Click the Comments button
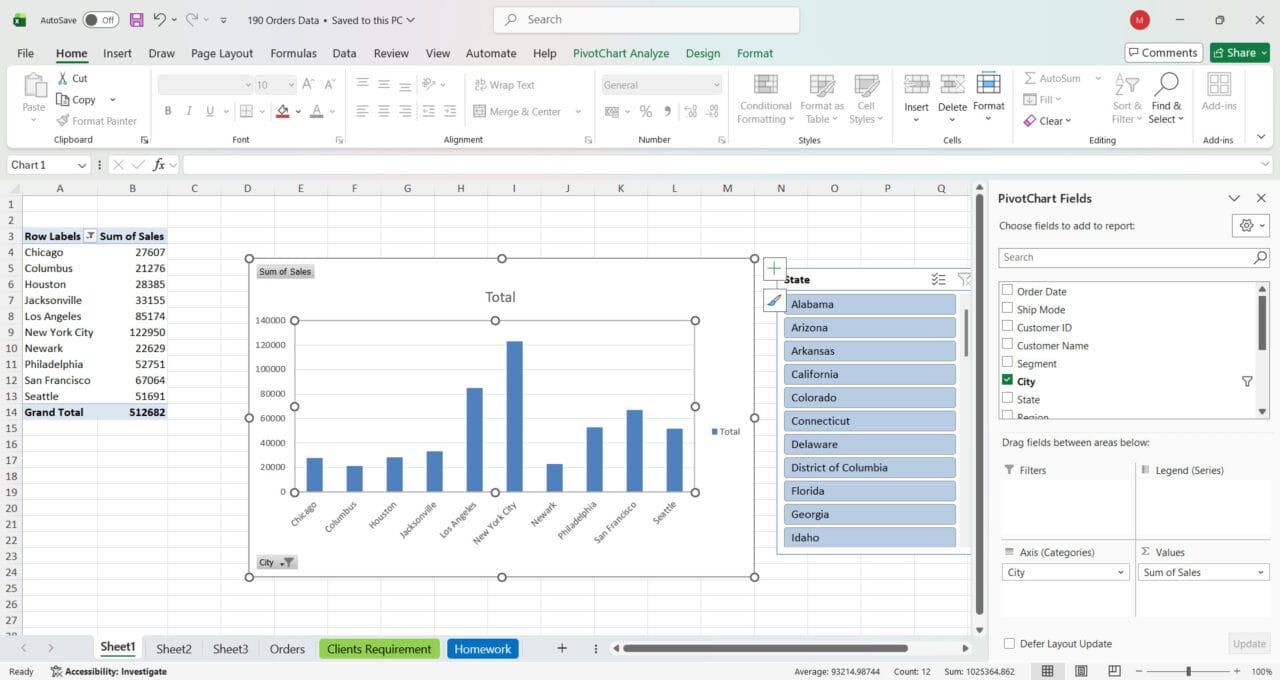 tap(1163, 53)
